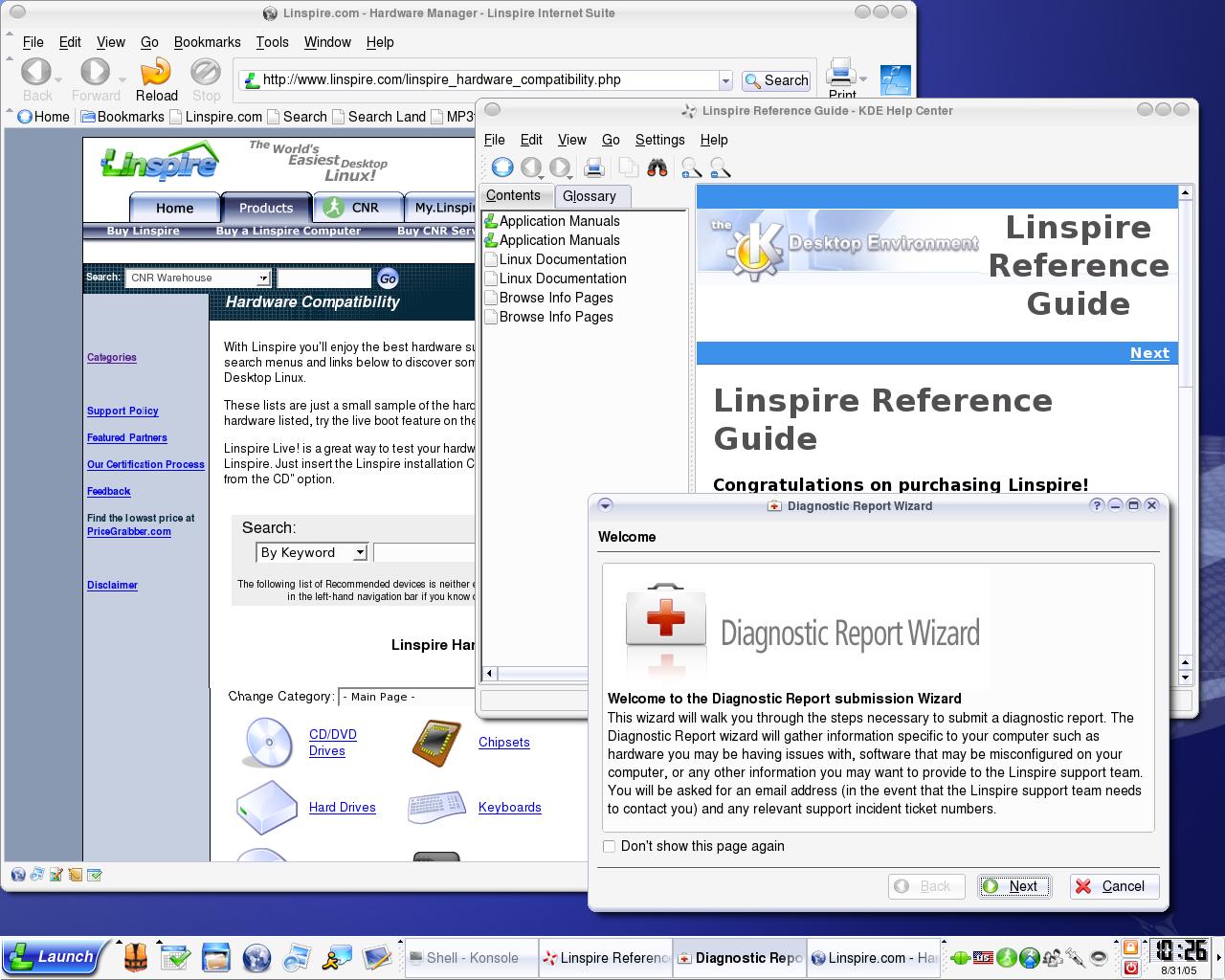
Task: Switch to Shell - Konsole in the taskbar
Action: tap(469, 957)
